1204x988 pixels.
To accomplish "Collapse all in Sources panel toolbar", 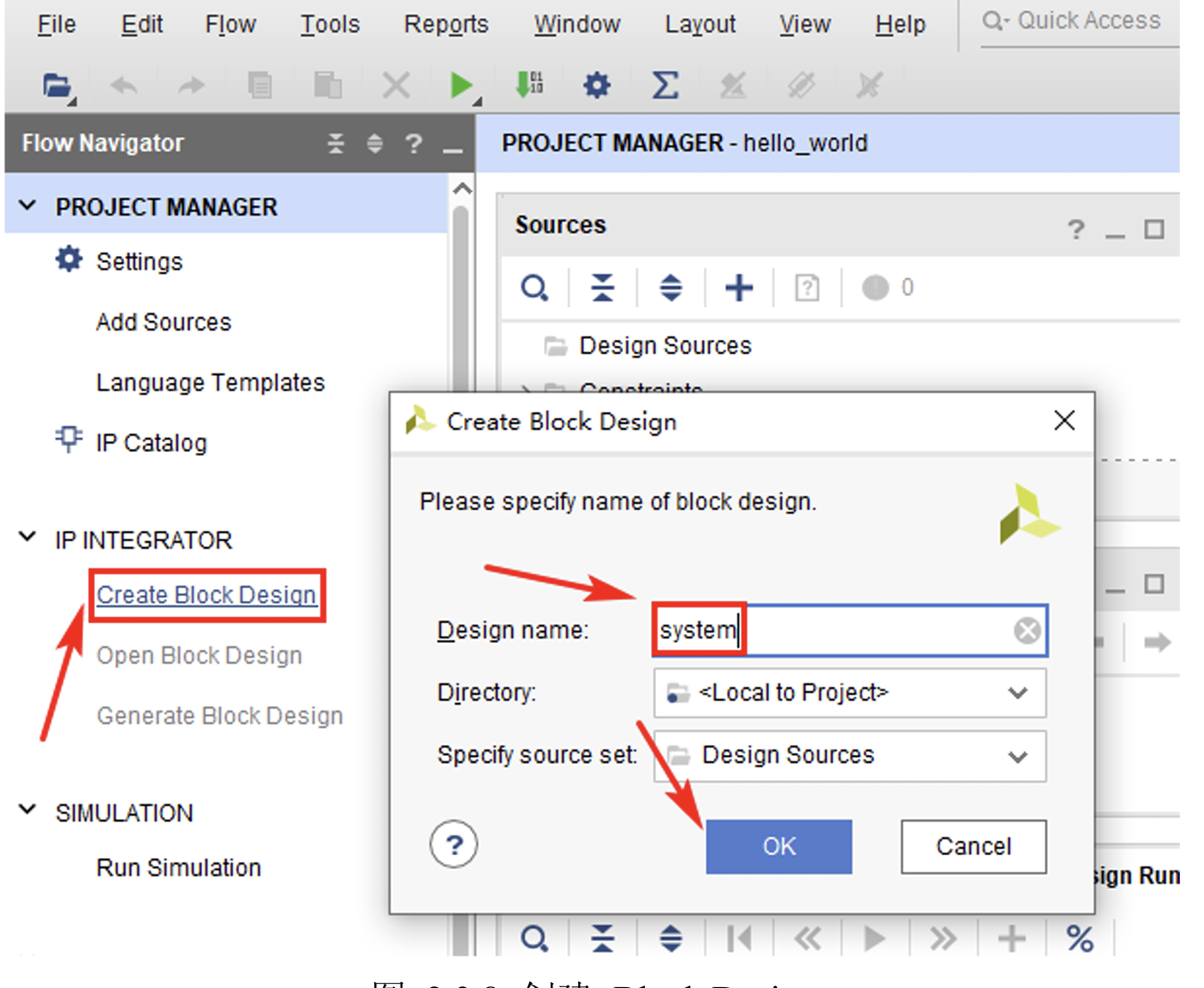I will [x=603, y=288].
